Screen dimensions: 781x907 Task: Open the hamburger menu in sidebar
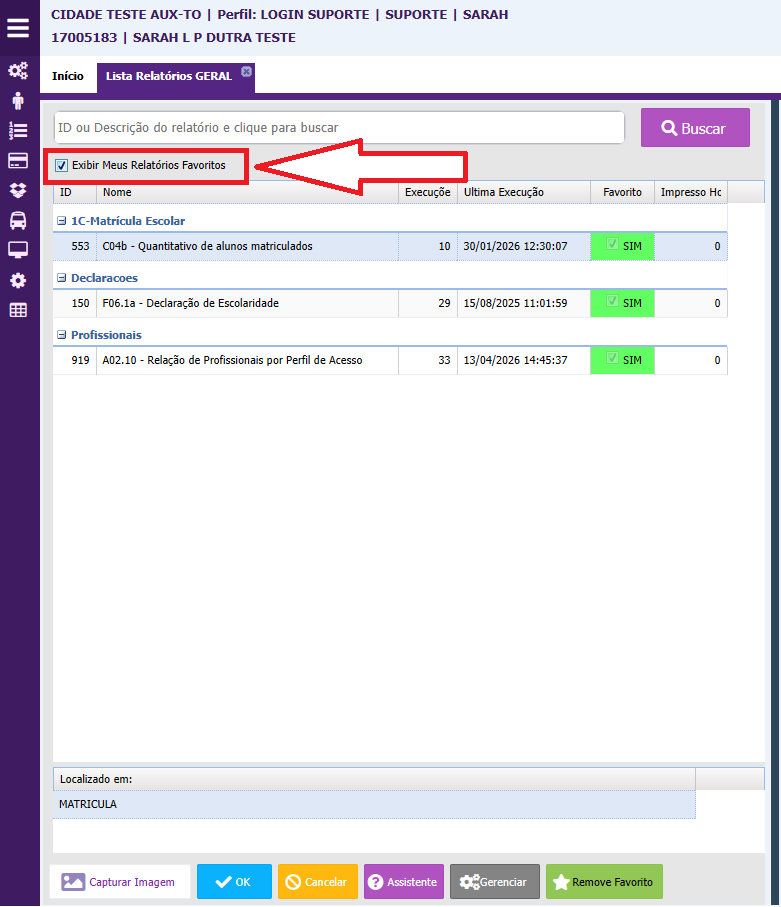[18, 28]
